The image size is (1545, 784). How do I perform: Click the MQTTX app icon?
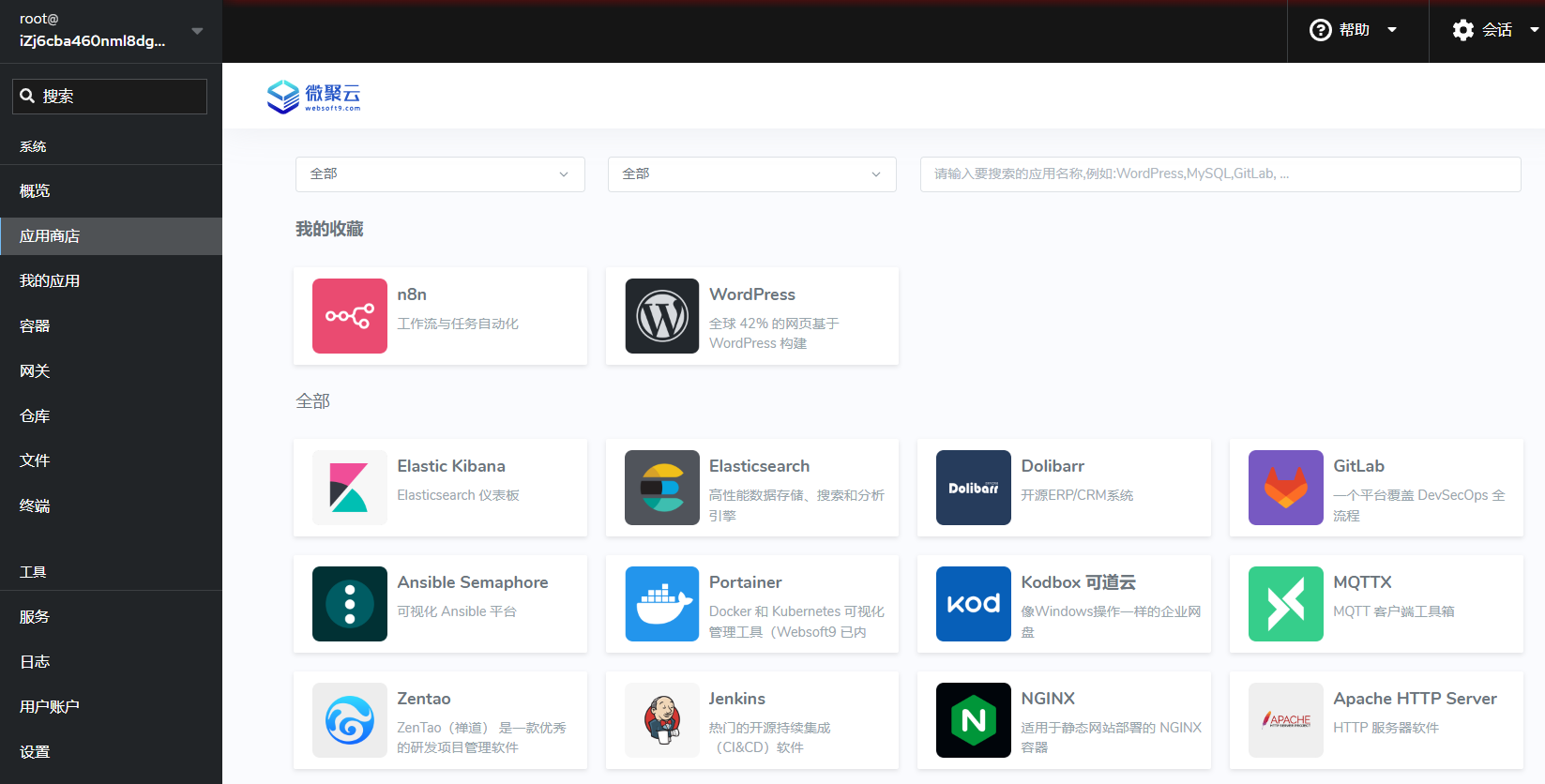coord(1285,604)
